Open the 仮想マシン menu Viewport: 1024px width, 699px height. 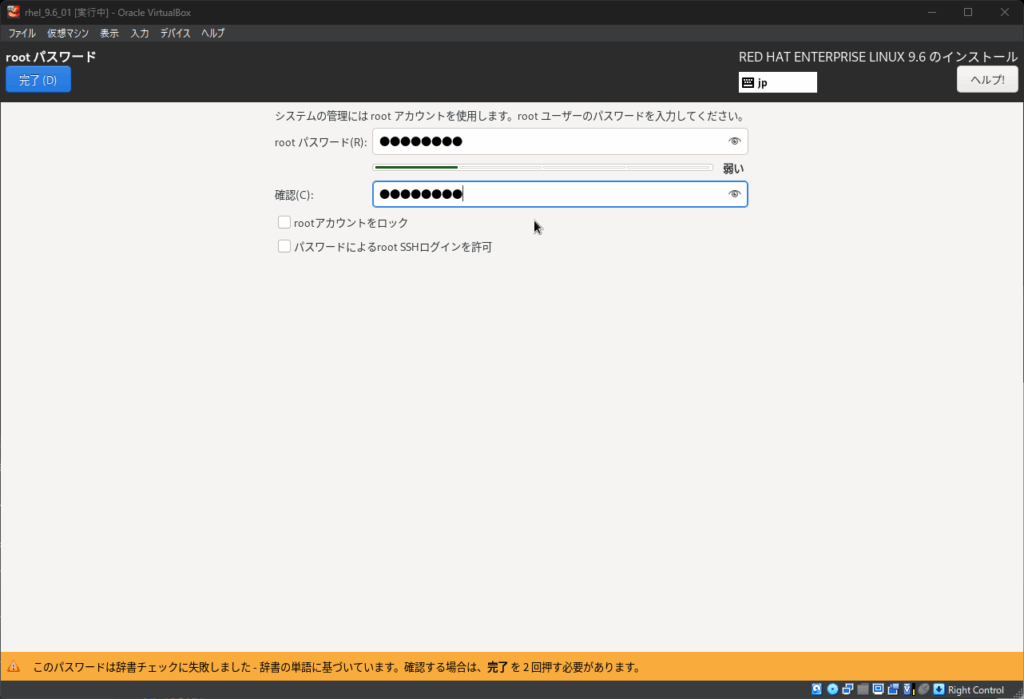(68, 33)
